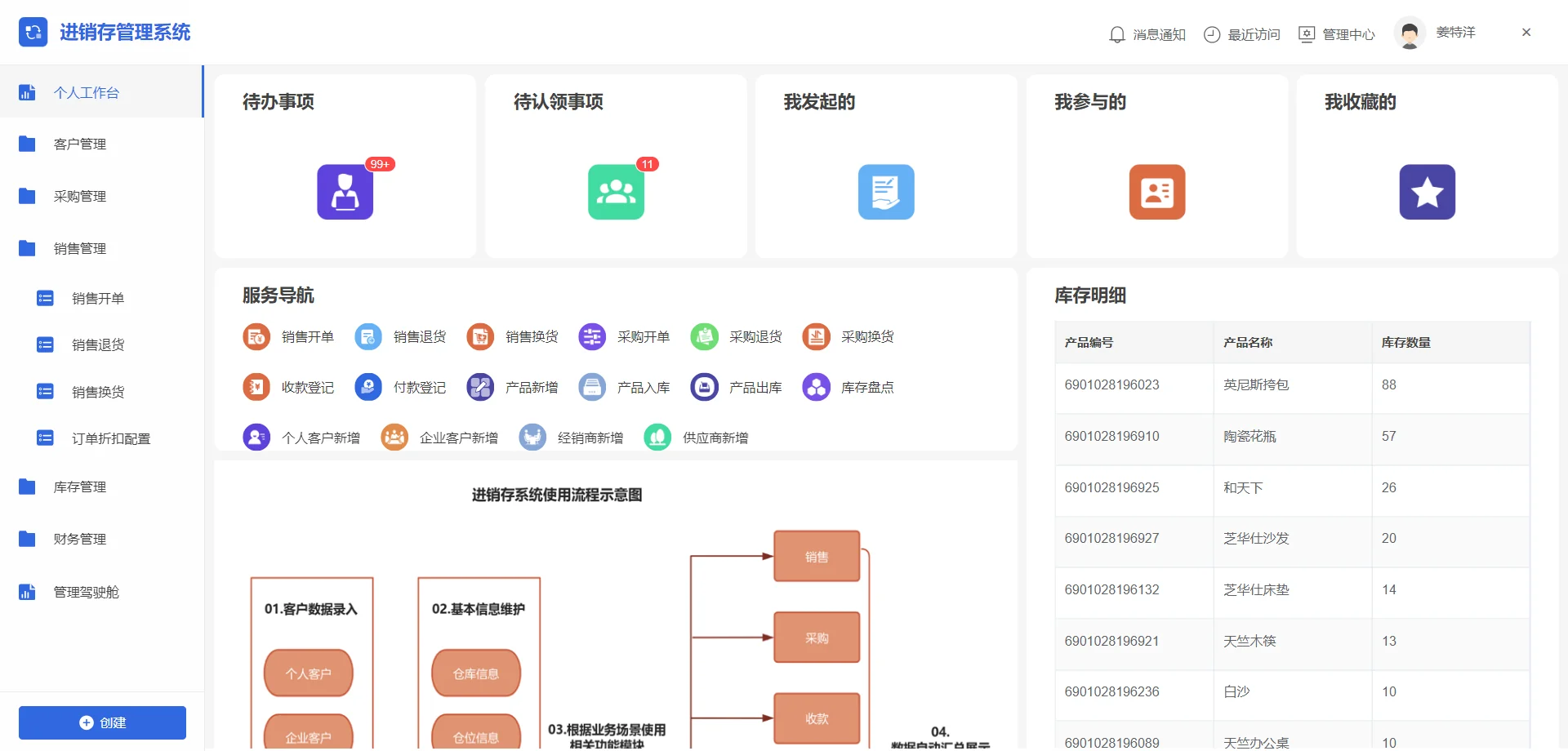Select product number 6901028196023 in 库存明细
1568x751 pixels.
pos(1111,385)
